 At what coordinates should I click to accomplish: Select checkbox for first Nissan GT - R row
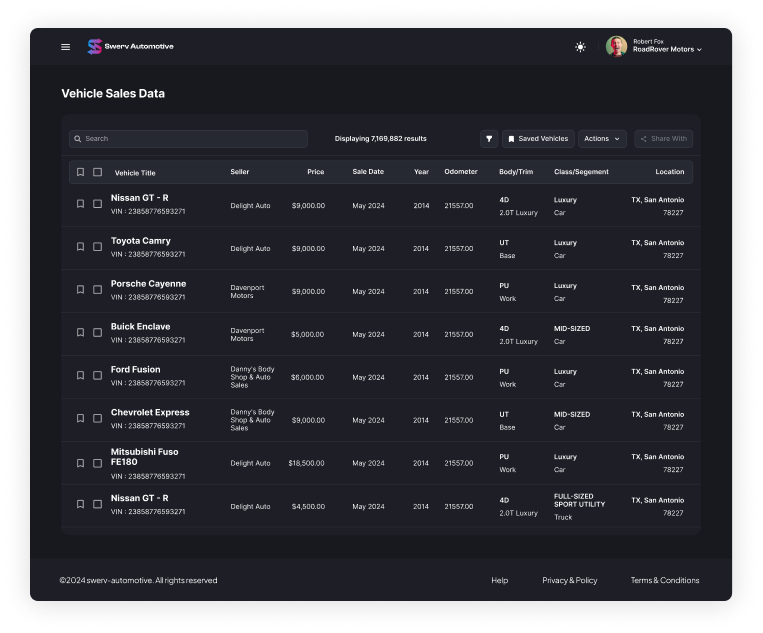[97, 204]
